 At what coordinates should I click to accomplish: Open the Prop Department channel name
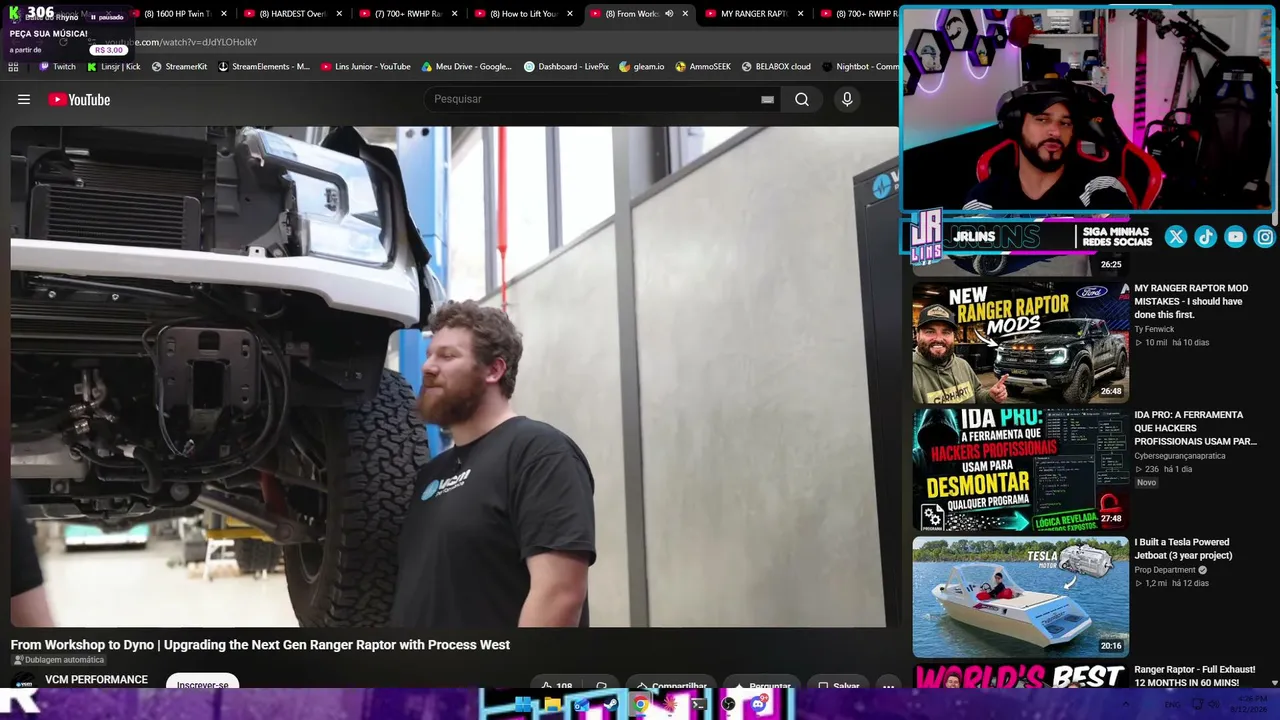point(1165,570)
